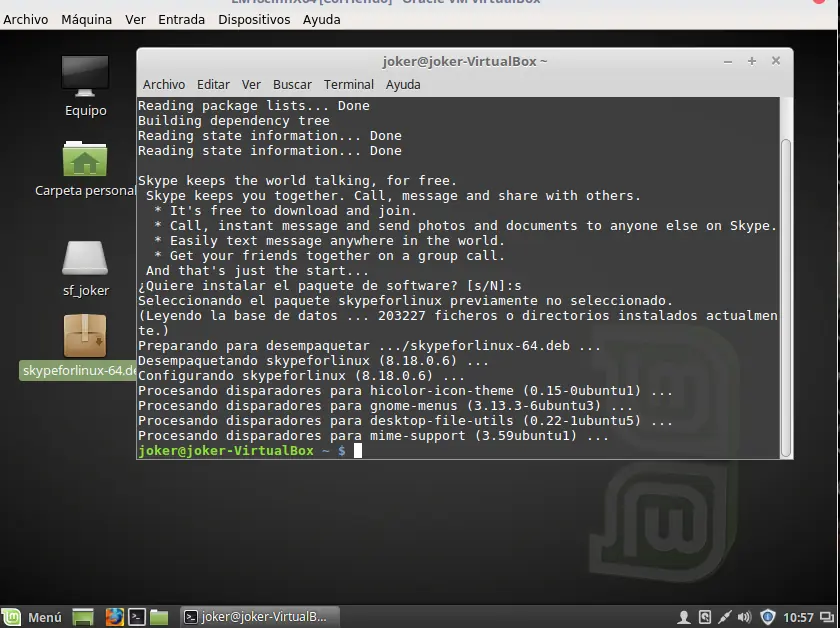The width and height of the screenshot is (840, 628).
Task: Close the terminal window
Action: click(x=776, y=61)
